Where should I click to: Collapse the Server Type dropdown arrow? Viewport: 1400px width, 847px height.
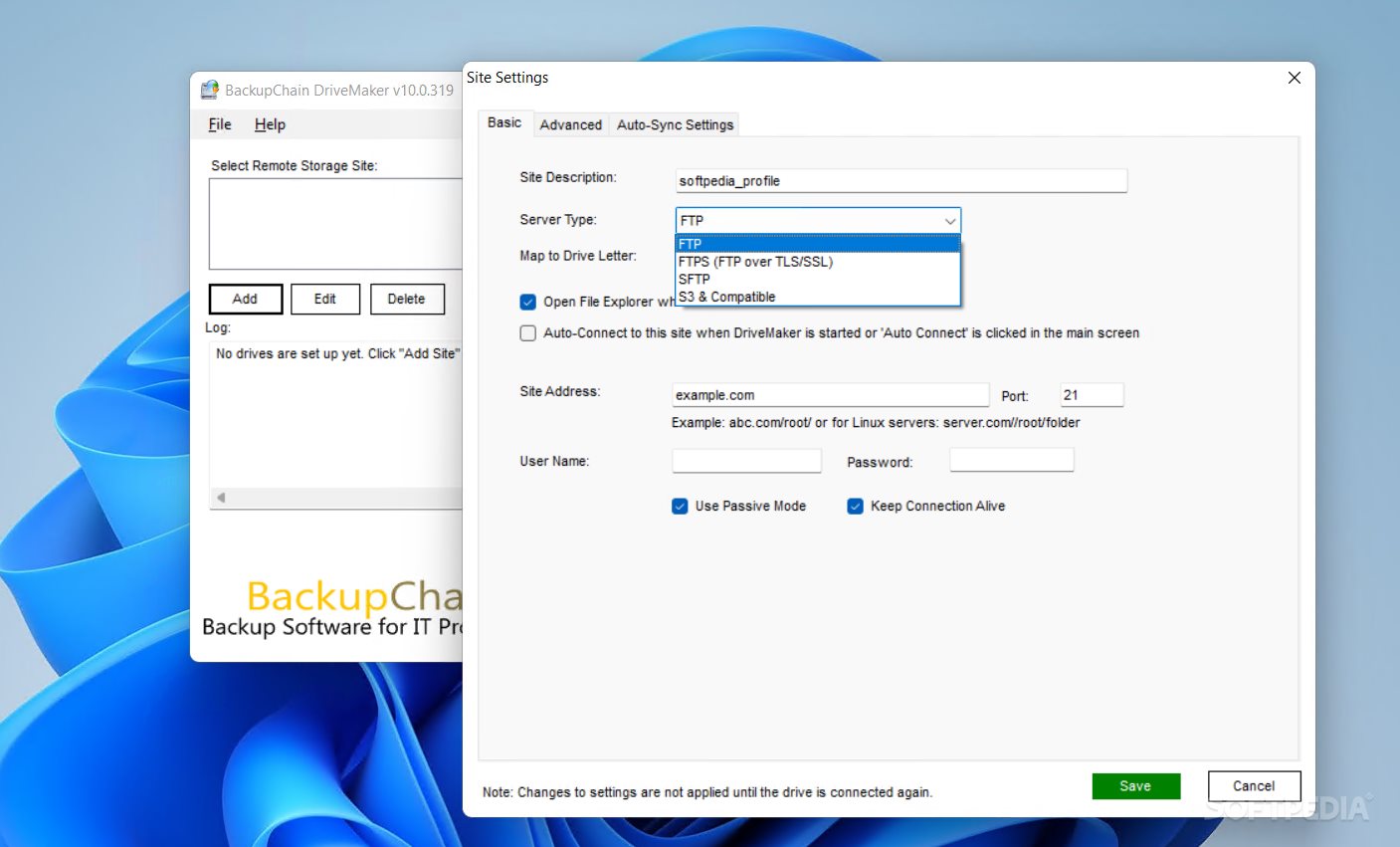click(950, 221)
